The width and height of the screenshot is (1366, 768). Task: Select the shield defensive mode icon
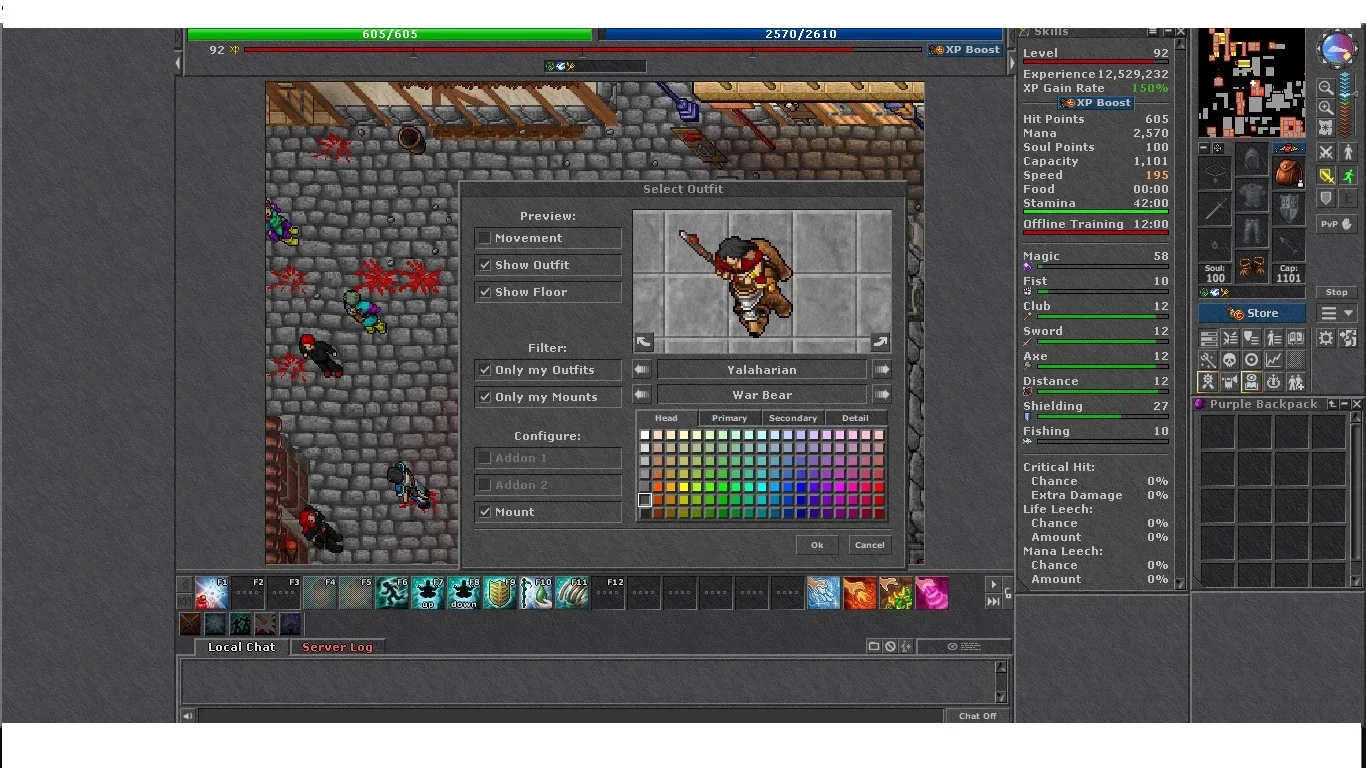coord(1325,198)
